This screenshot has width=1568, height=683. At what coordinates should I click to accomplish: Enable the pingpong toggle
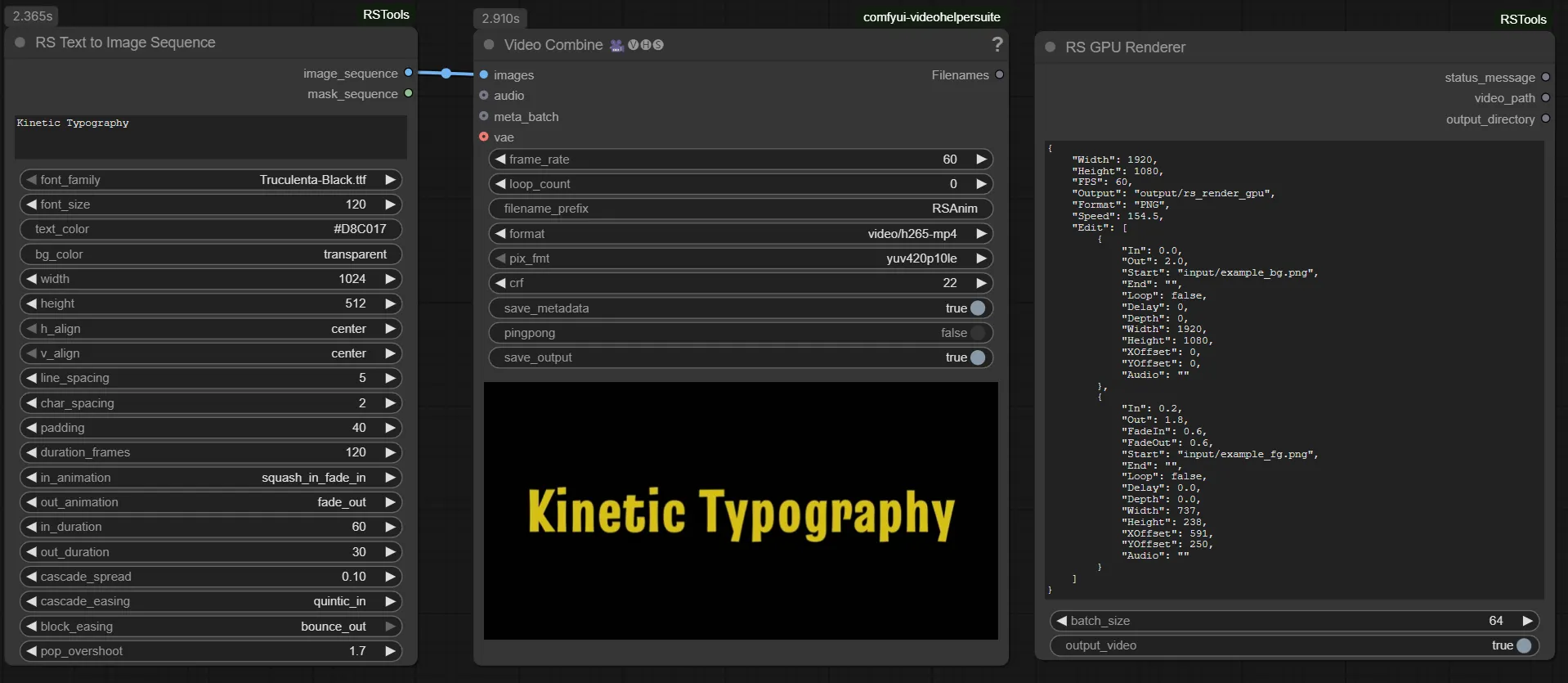pyautogui.click(x=977, y=333)
